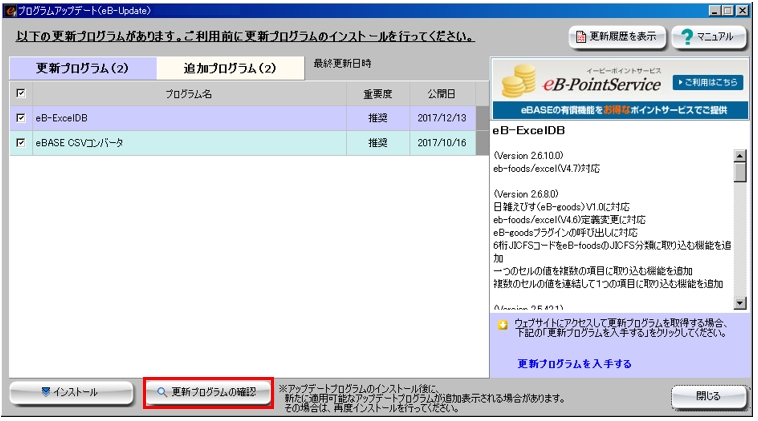Click the gold coins icon in banner
The height and width of the screenshot is (421, 758).
[x=519, y=81]
